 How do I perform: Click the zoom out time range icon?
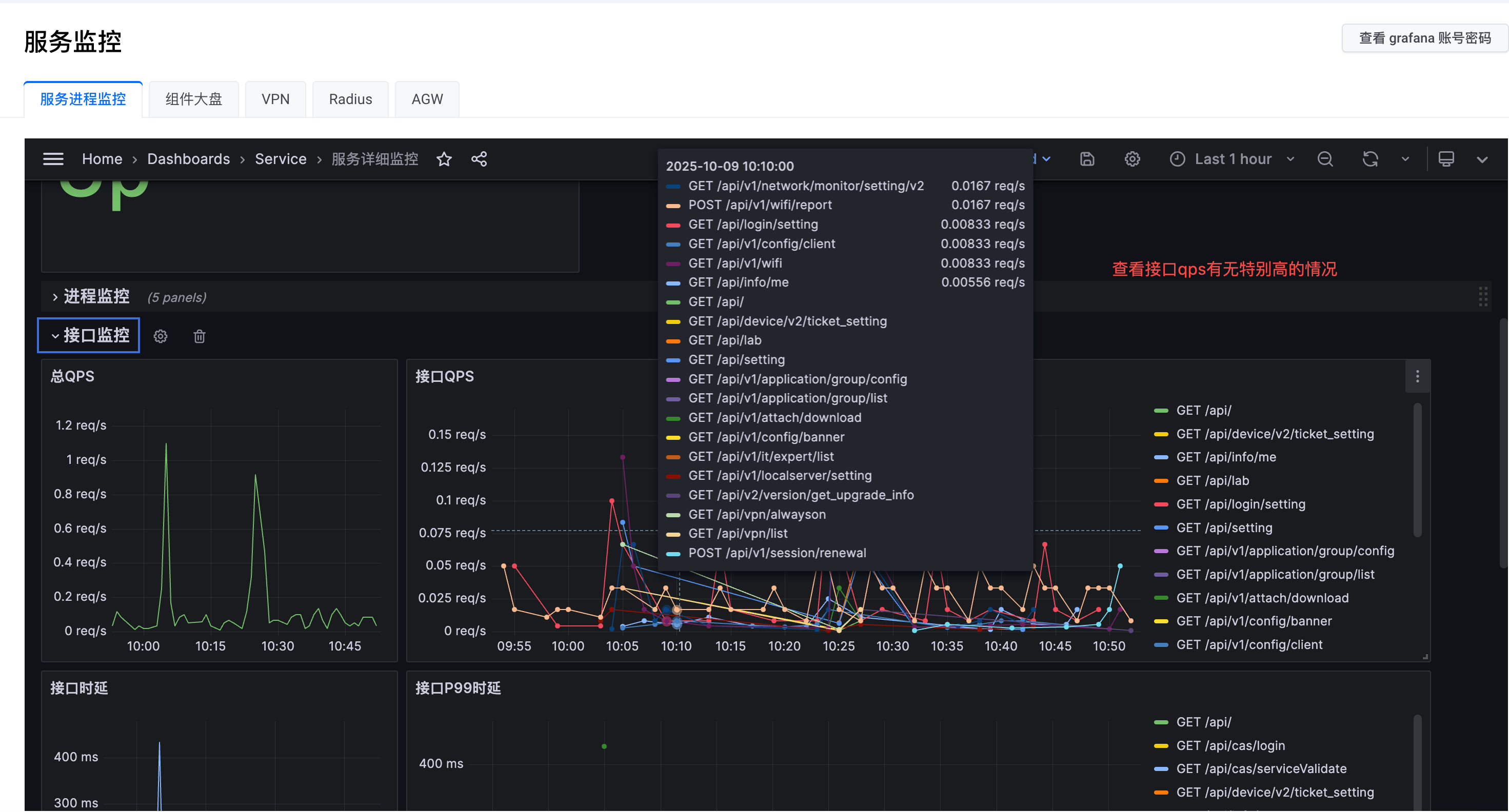tap(1325, 158)
